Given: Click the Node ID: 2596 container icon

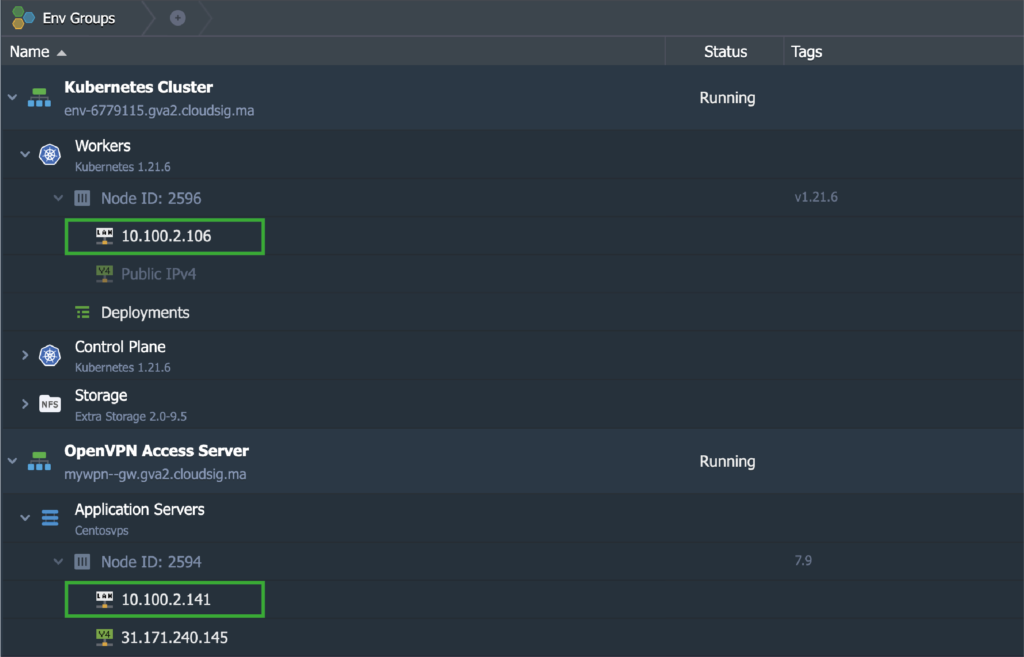Looking at the screenshot, I should pos(82,198).
